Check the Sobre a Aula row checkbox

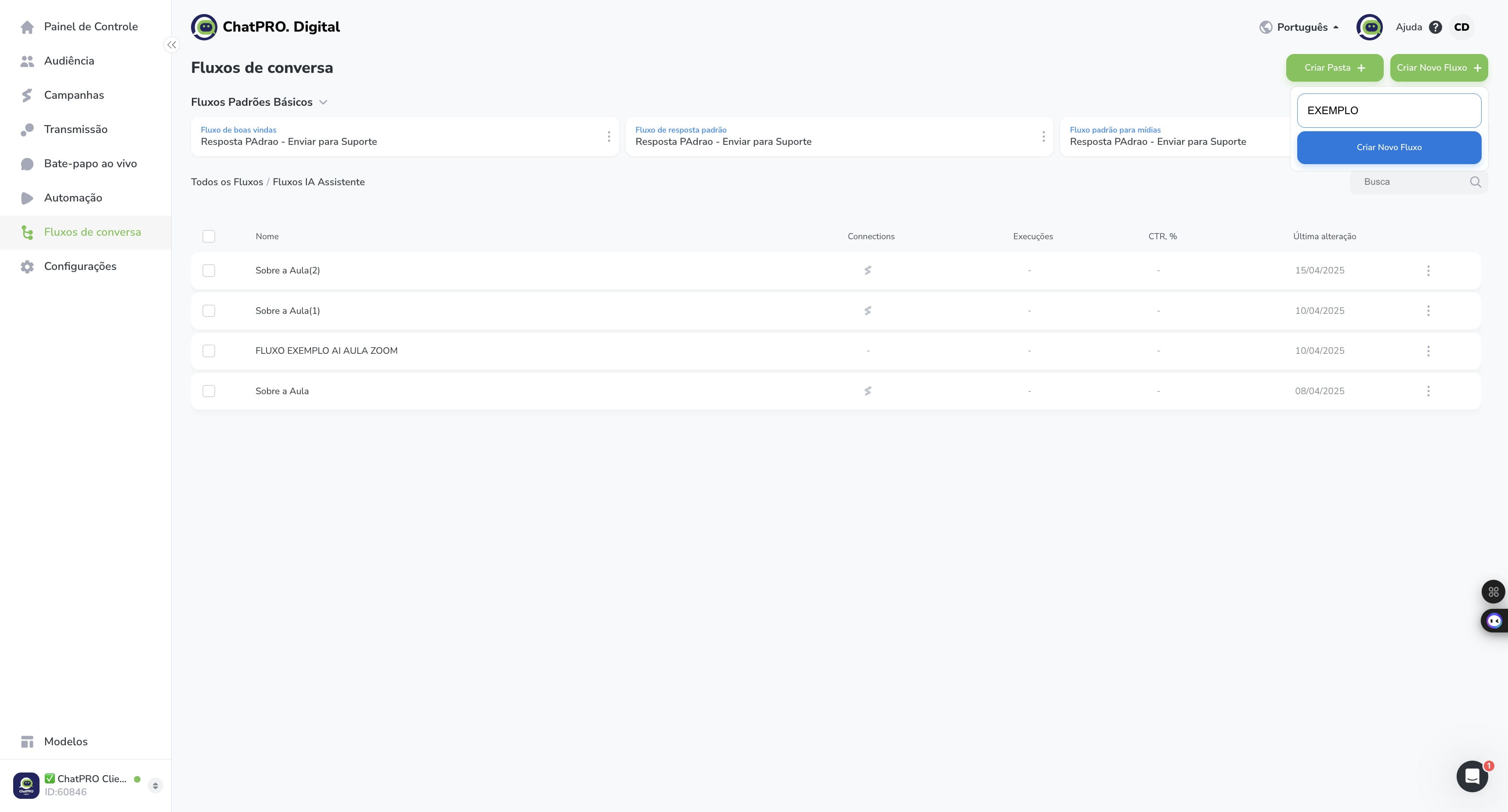pos(209,391)
